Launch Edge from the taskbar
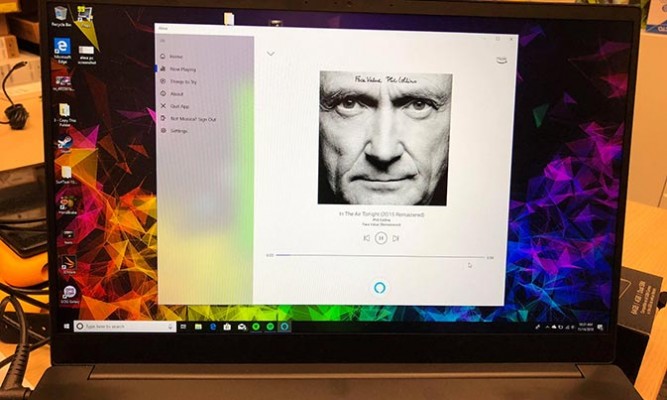The height and width of the screenshot is (400, 667). [x=213, y=327]
